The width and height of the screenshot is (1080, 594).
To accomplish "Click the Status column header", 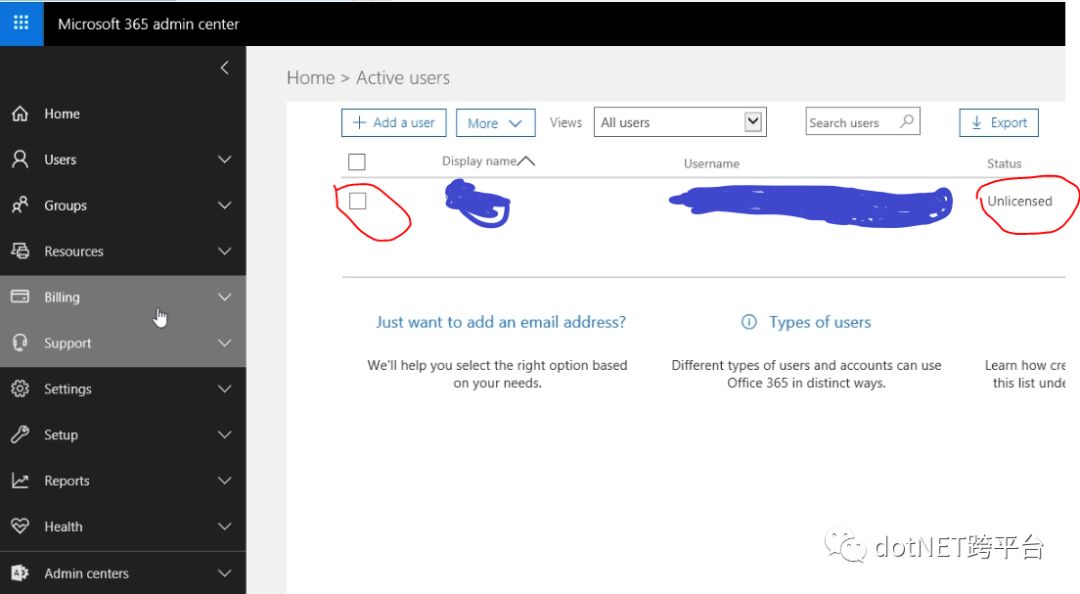I will point(1004,163).
